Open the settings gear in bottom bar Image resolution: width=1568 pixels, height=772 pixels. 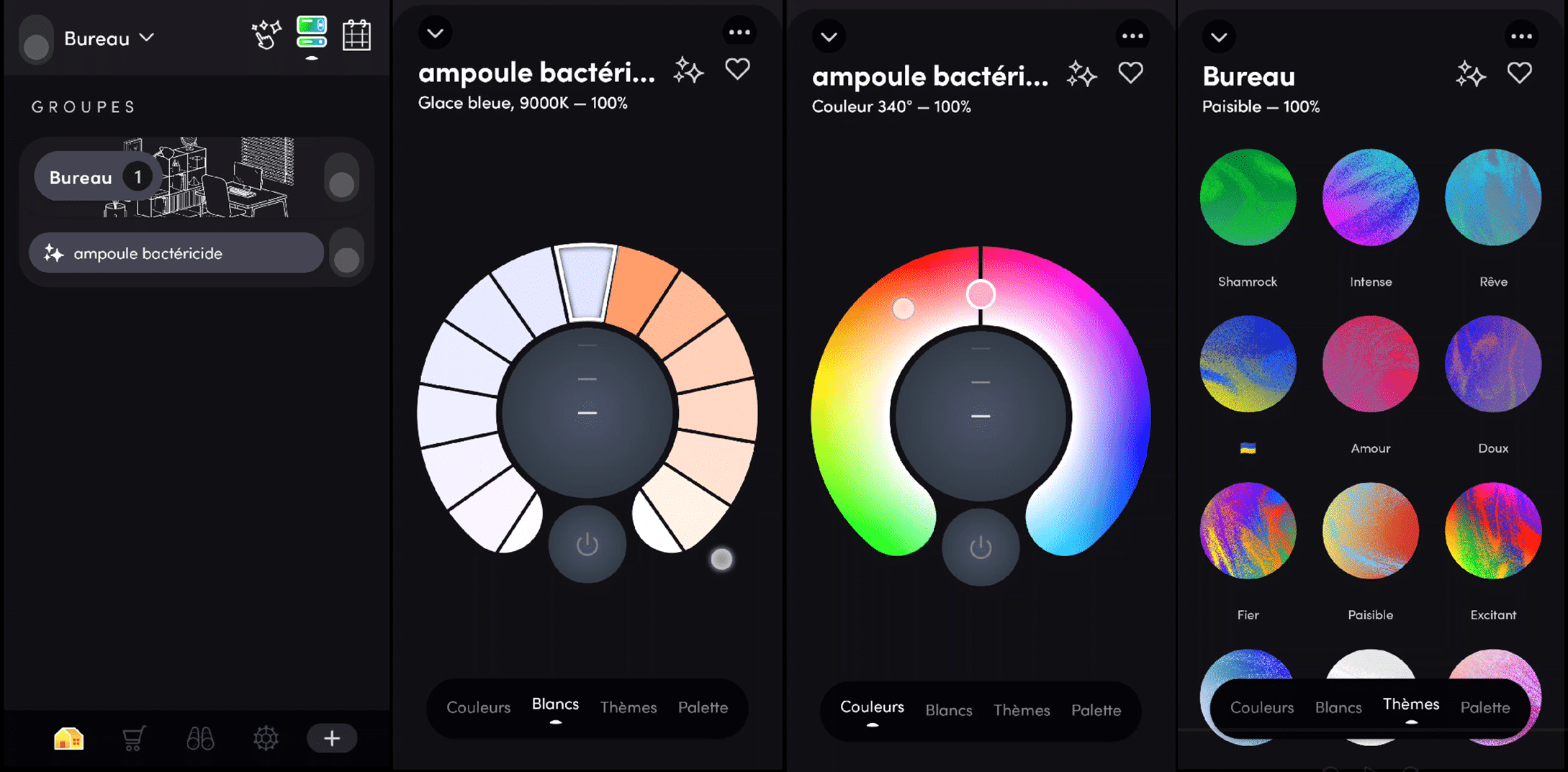click(x=266, y=738)
